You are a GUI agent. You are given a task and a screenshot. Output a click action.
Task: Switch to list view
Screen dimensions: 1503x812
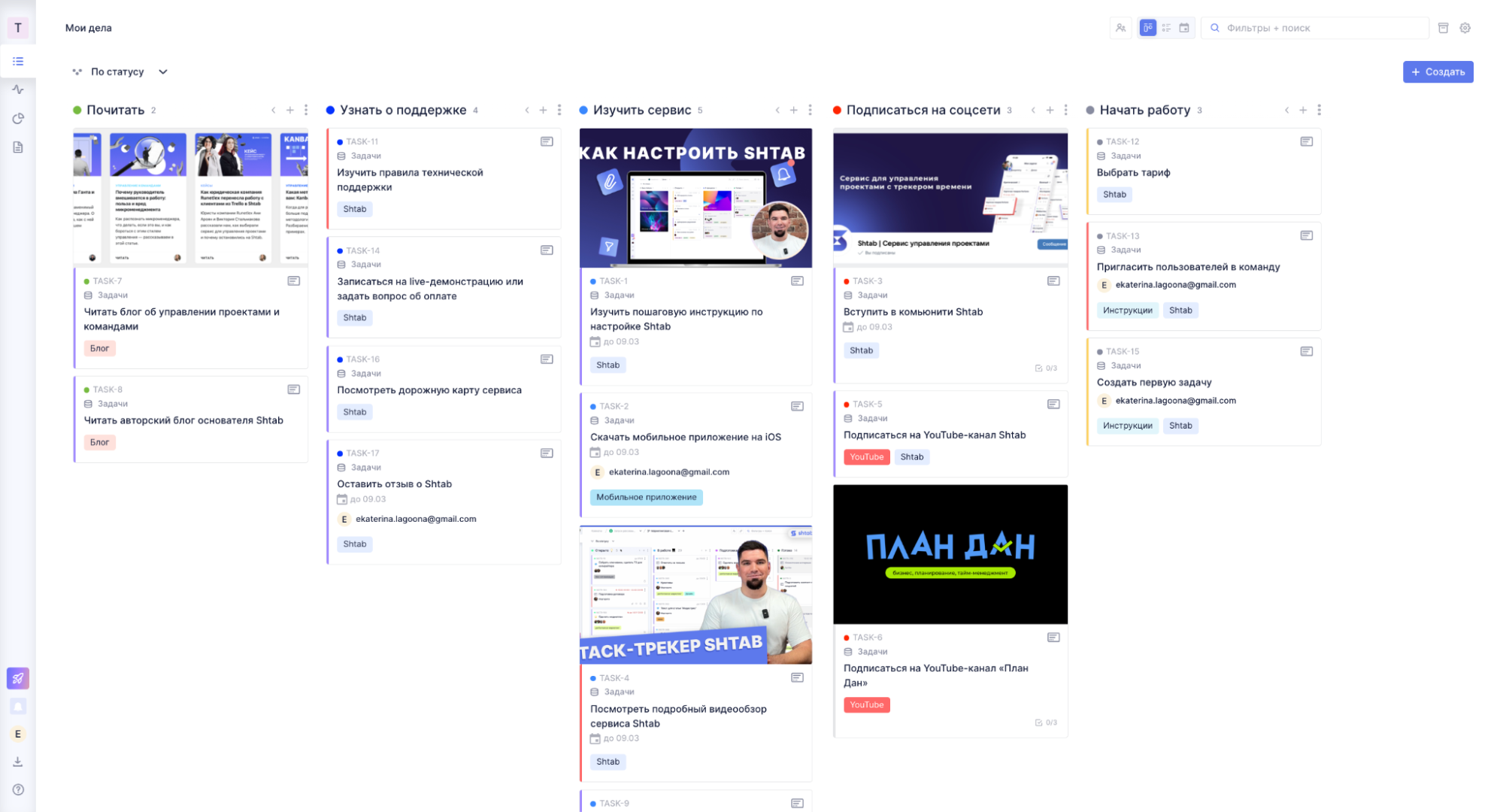(1166, 28)
